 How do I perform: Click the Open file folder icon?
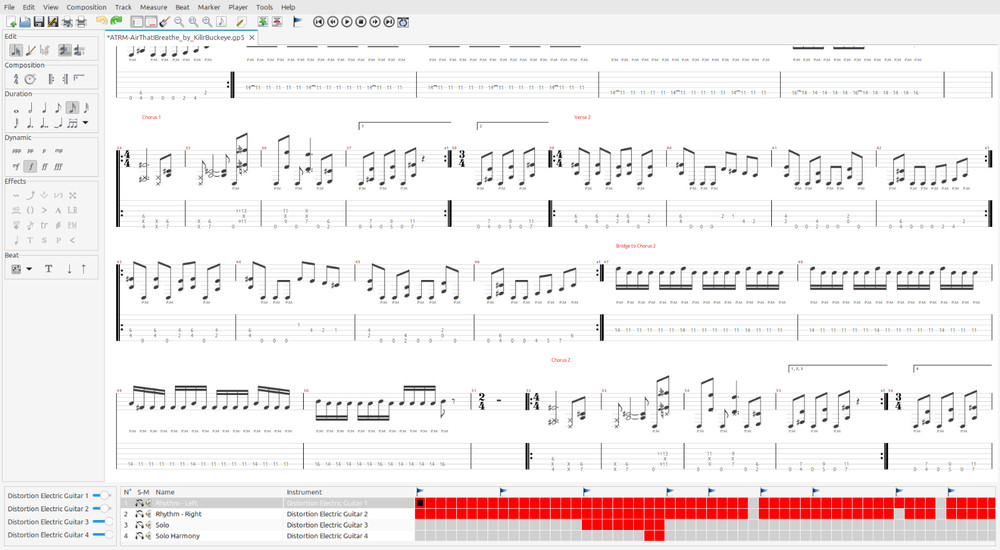pos(25,22)
